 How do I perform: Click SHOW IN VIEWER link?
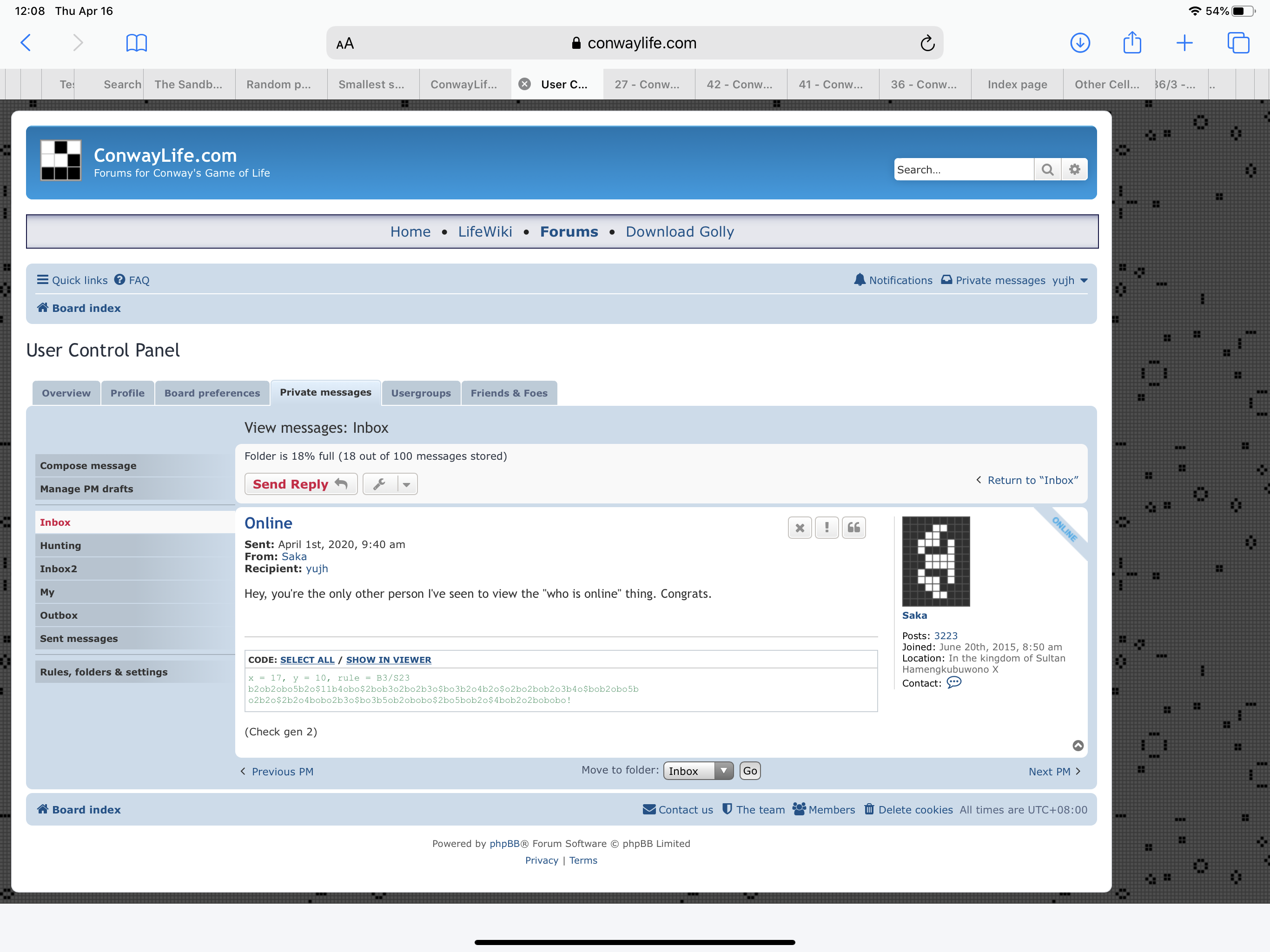pos(389,660)
